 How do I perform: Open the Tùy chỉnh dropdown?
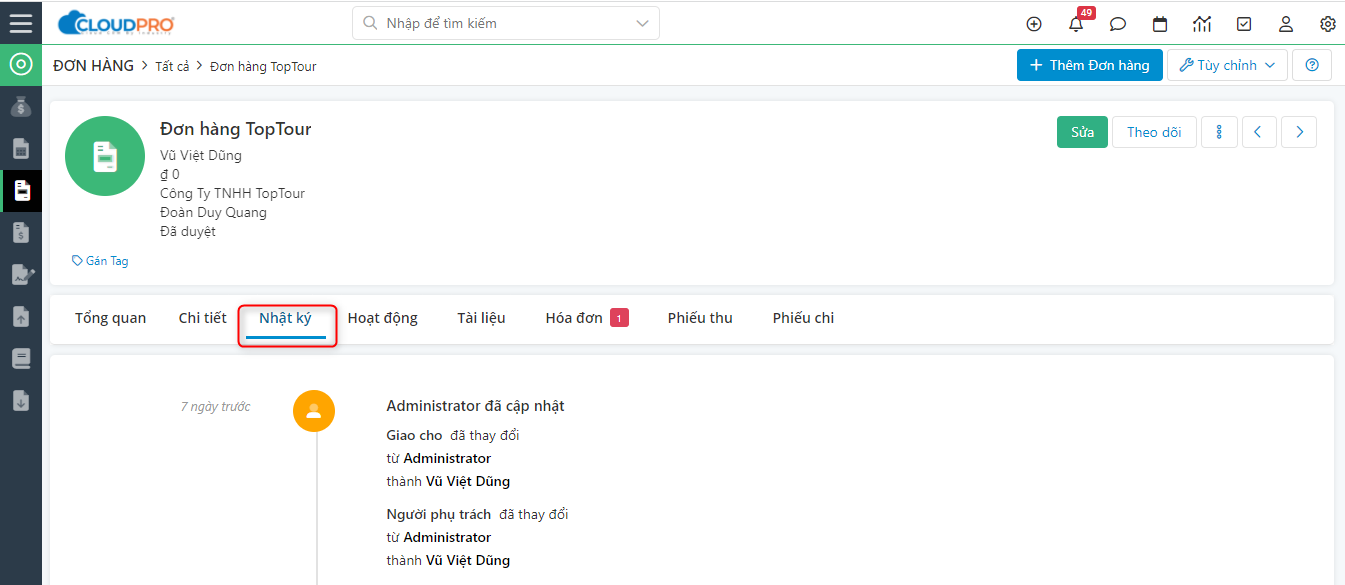pyautogui.click(x=1227, y=65)
